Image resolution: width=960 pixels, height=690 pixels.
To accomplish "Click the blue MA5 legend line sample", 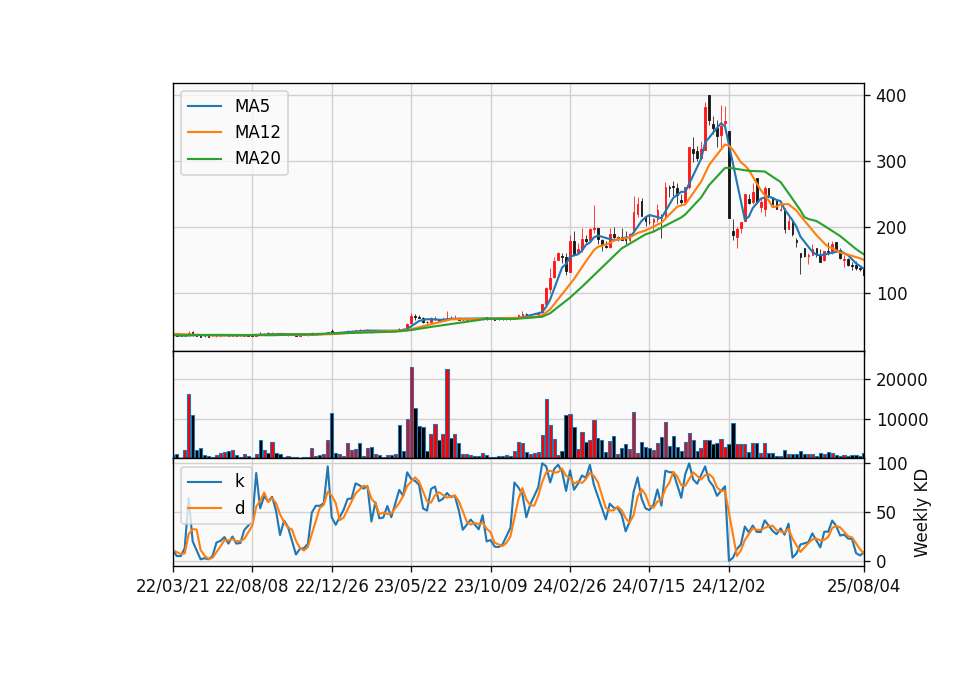I will pyautogui.click(x=204, y=106).
